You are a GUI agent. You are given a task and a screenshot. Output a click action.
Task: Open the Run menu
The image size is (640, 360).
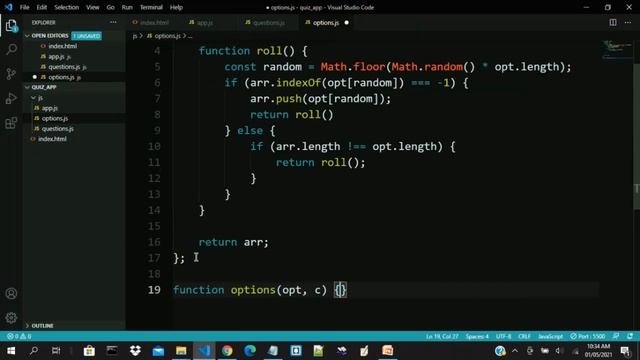[127, 7]
